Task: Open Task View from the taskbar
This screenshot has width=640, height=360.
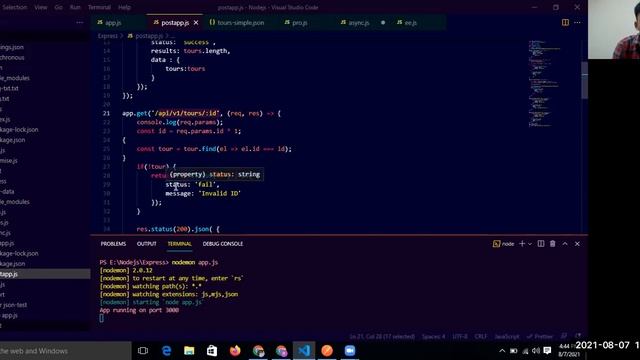Action: (x=143, y=351)
